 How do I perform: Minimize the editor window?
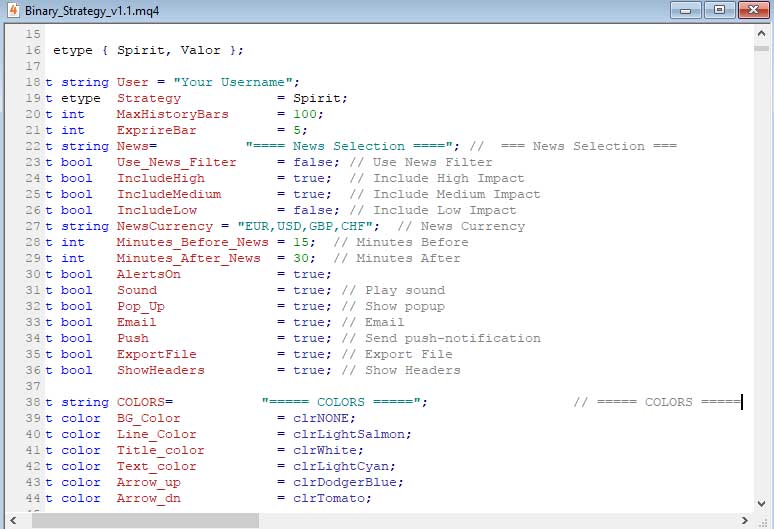[686, 10]
